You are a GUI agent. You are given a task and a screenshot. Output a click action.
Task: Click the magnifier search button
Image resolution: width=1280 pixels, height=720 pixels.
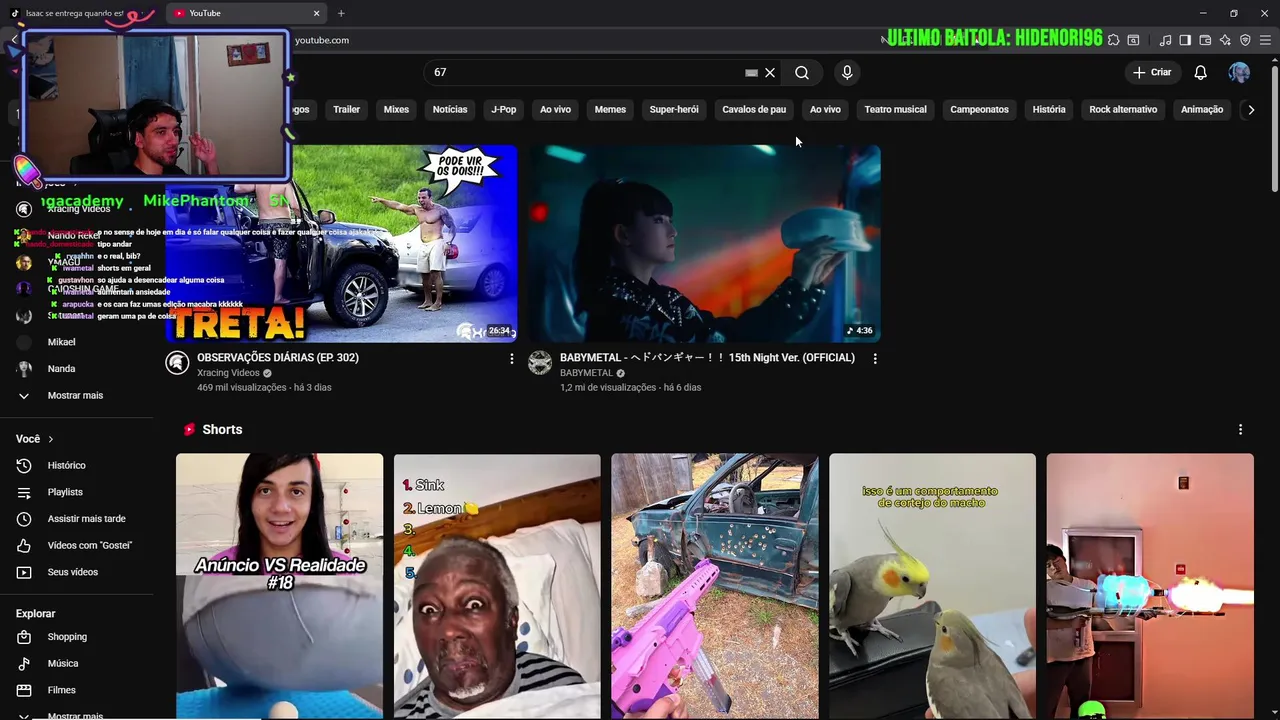pos(802,72)
